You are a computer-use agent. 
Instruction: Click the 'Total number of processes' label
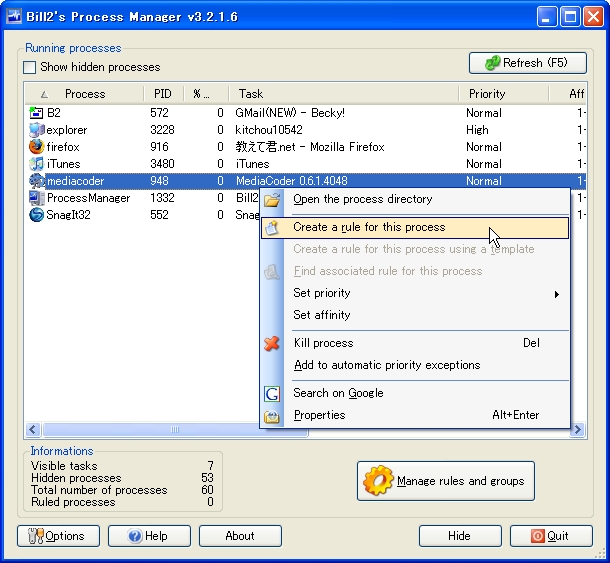tap(99, 490)
